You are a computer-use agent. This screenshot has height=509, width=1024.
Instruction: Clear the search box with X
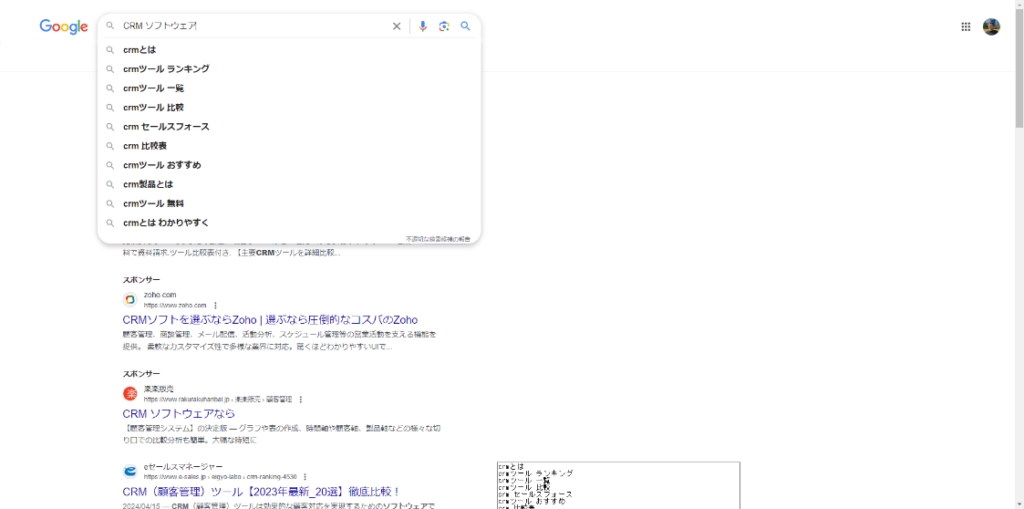(x=396, y=26)
